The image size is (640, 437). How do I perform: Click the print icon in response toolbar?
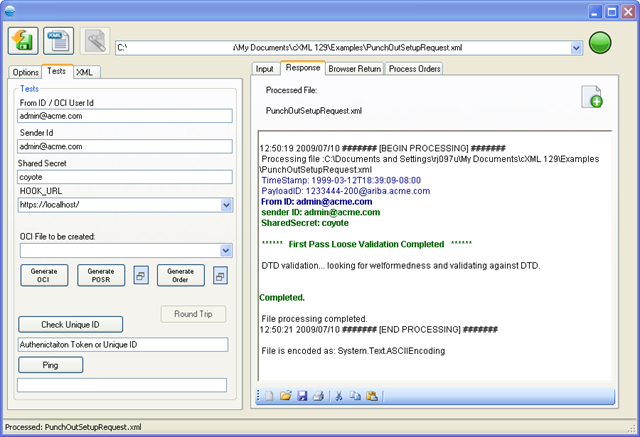[318, 396]
